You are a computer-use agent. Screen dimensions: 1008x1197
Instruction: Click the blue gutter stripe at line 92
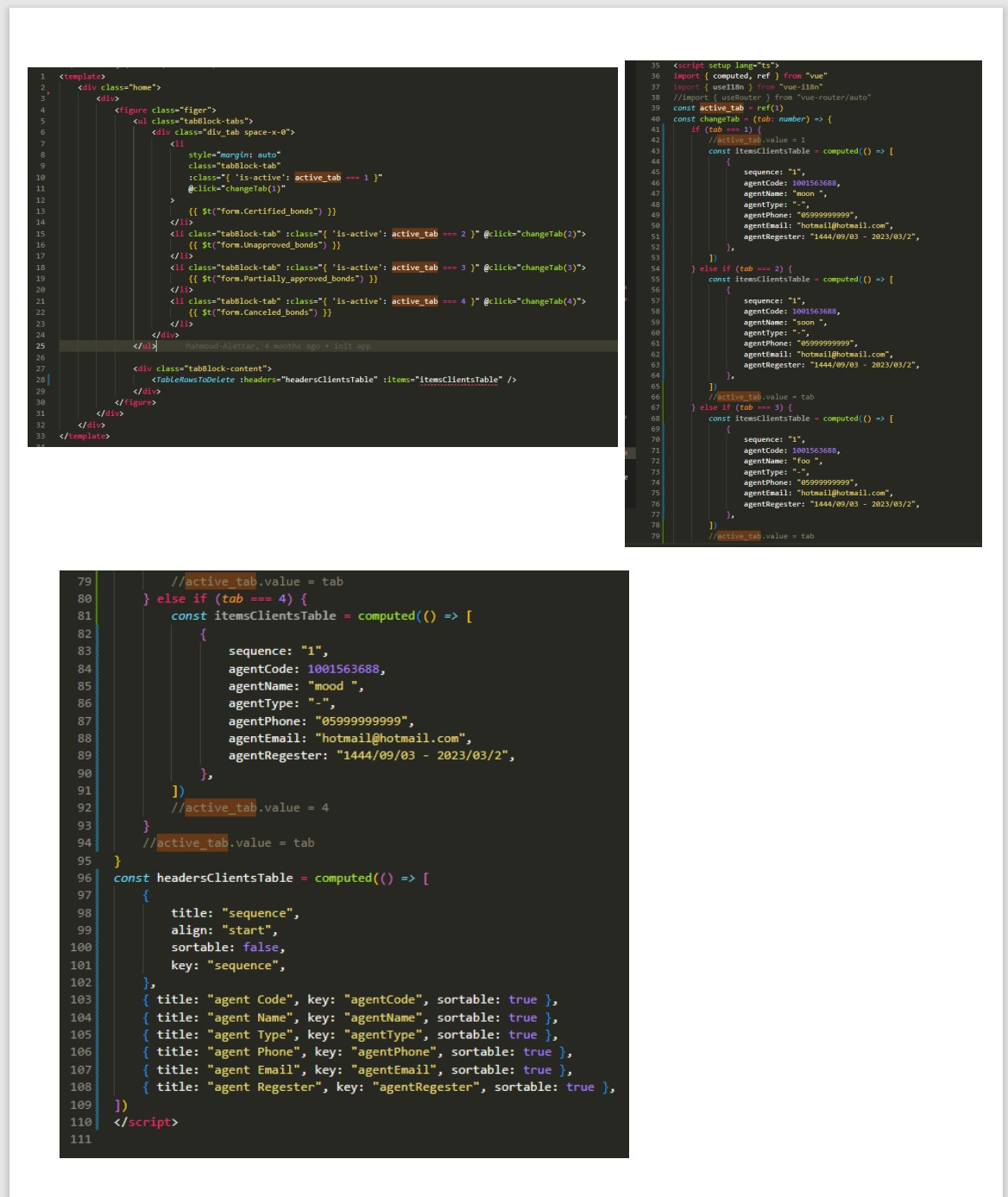(97, 808)
